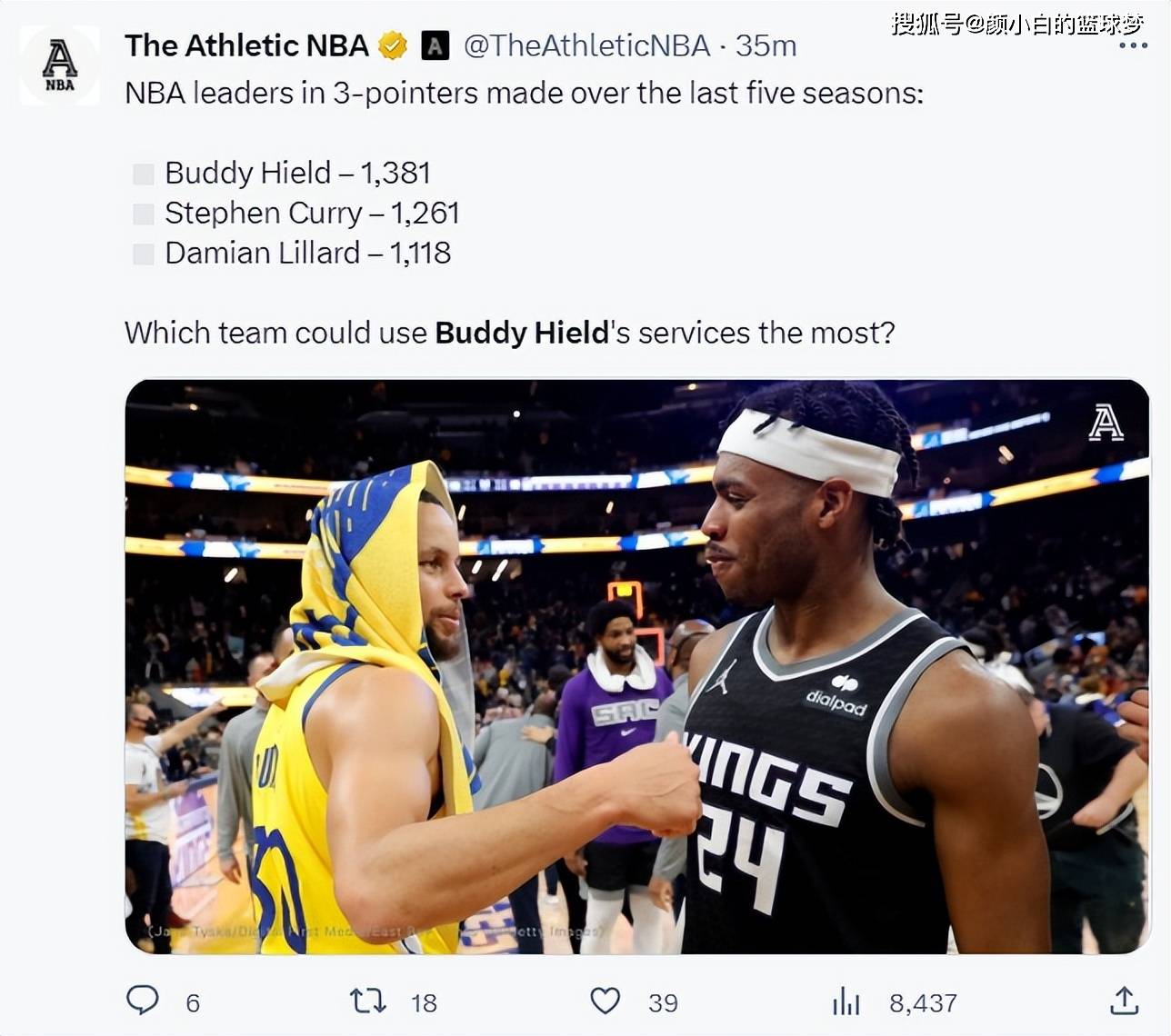This screenshot has height=1036, width=1171.
Task: Open the "The Athletic NBA" display name
Action: (246, 45)
